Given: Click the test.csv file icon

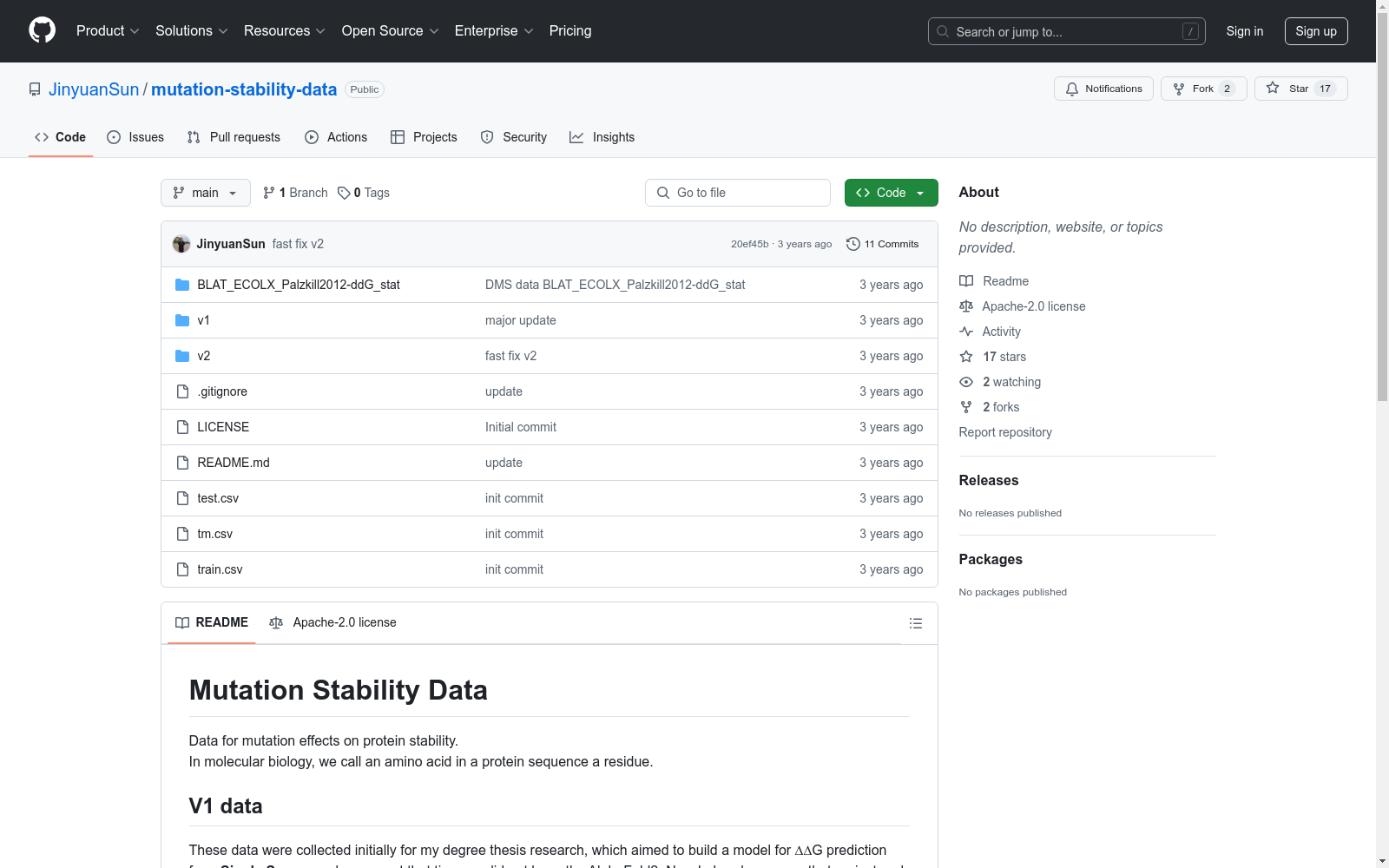Looking at the screenshot, I should coord(182,498).
